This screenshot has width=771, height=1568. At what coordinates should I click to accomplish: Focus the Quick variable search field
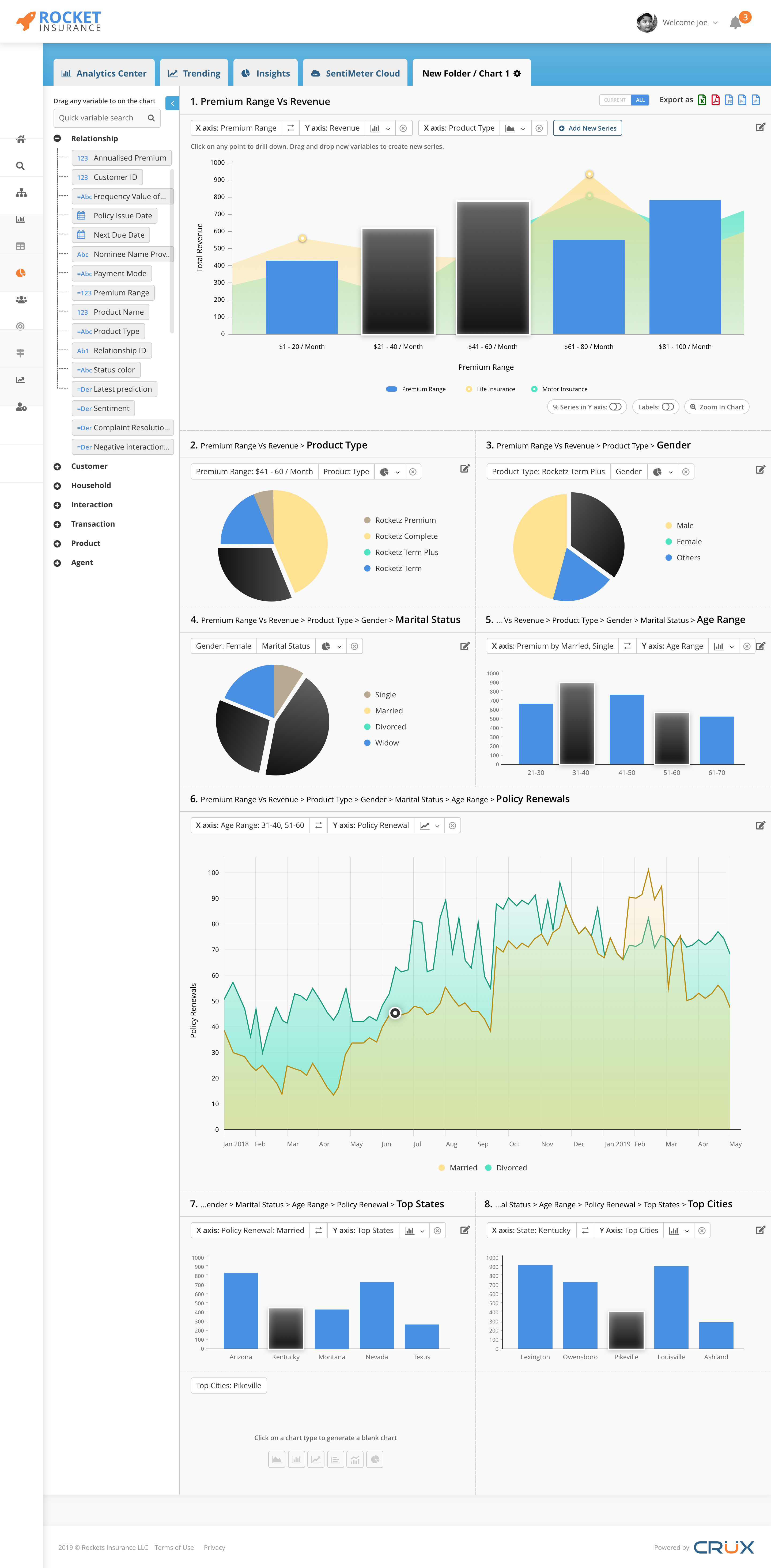(x=107, y=118)
